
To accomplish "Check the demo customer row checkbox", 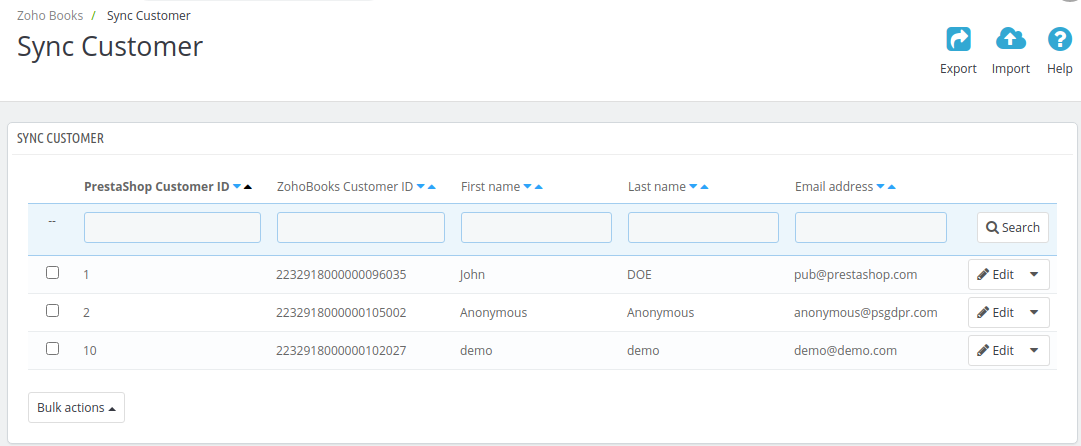I will click(x=52, y=348).
